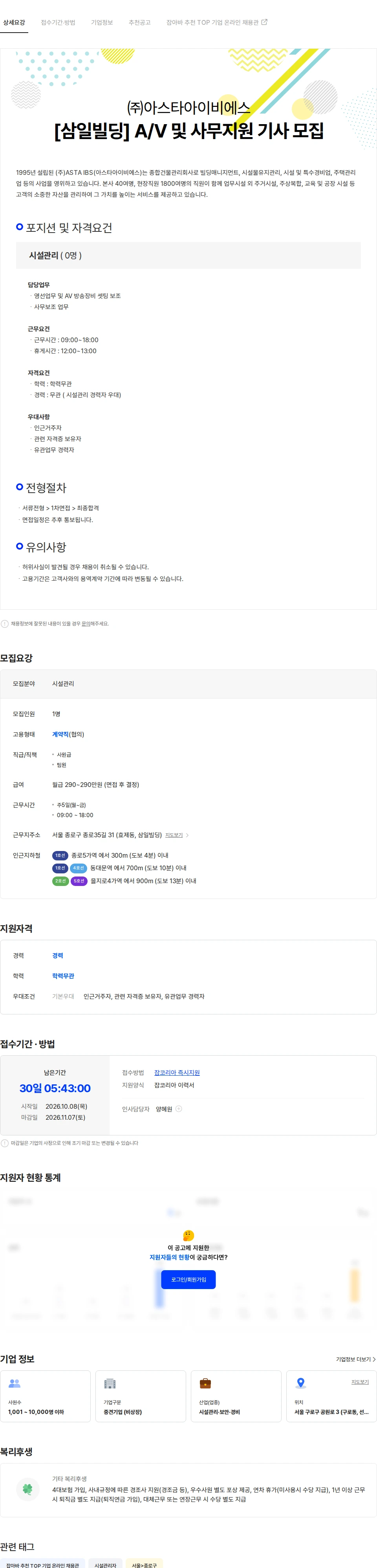The width and height of the screenshot is (377, 1568).
Task: Click the 중견기업 (비상장) company type text
Action: click(123, 1412)
